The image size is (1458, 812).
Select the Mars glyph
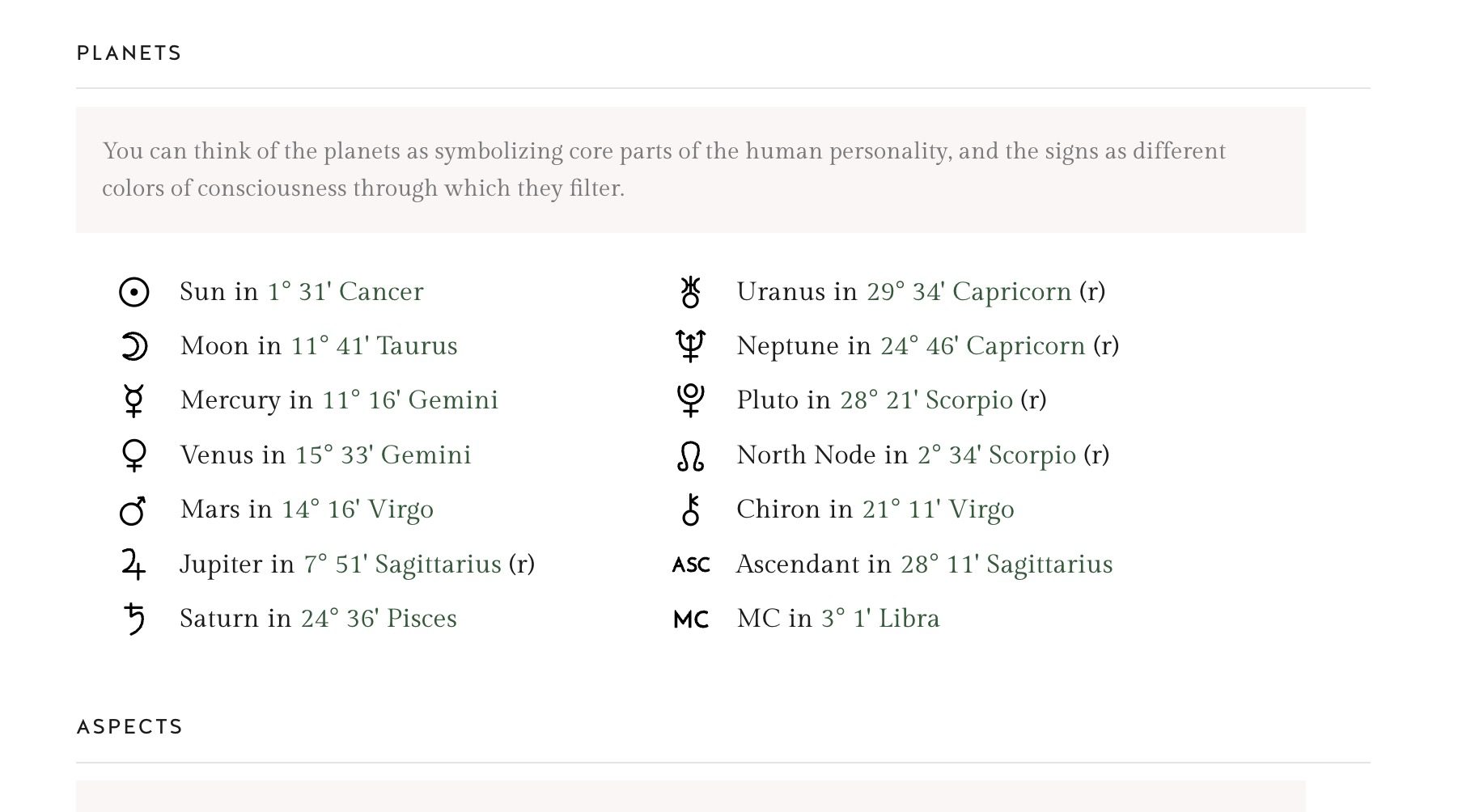133,510
